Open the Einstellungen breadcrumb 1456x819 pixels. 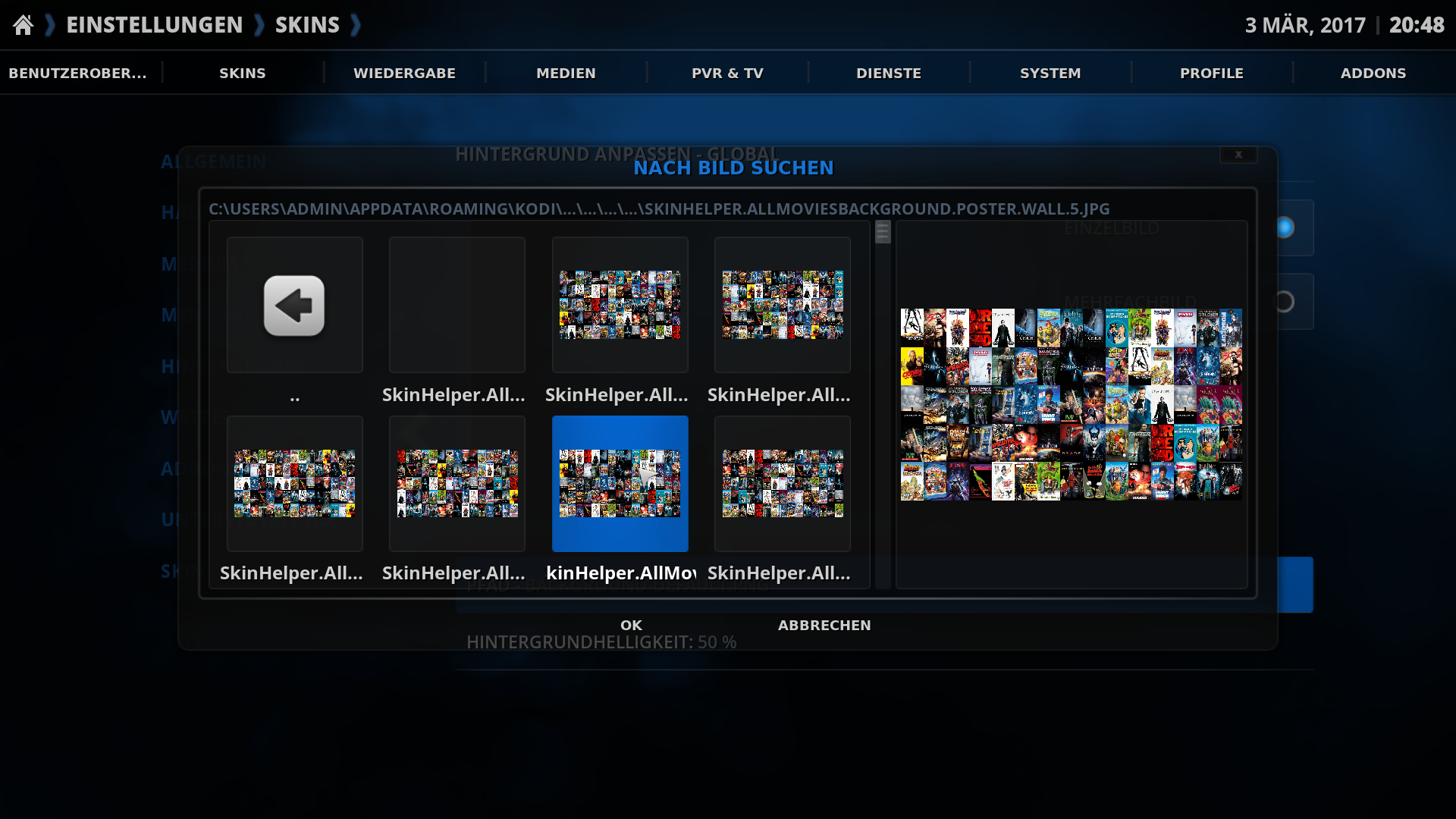coord(155,25)
